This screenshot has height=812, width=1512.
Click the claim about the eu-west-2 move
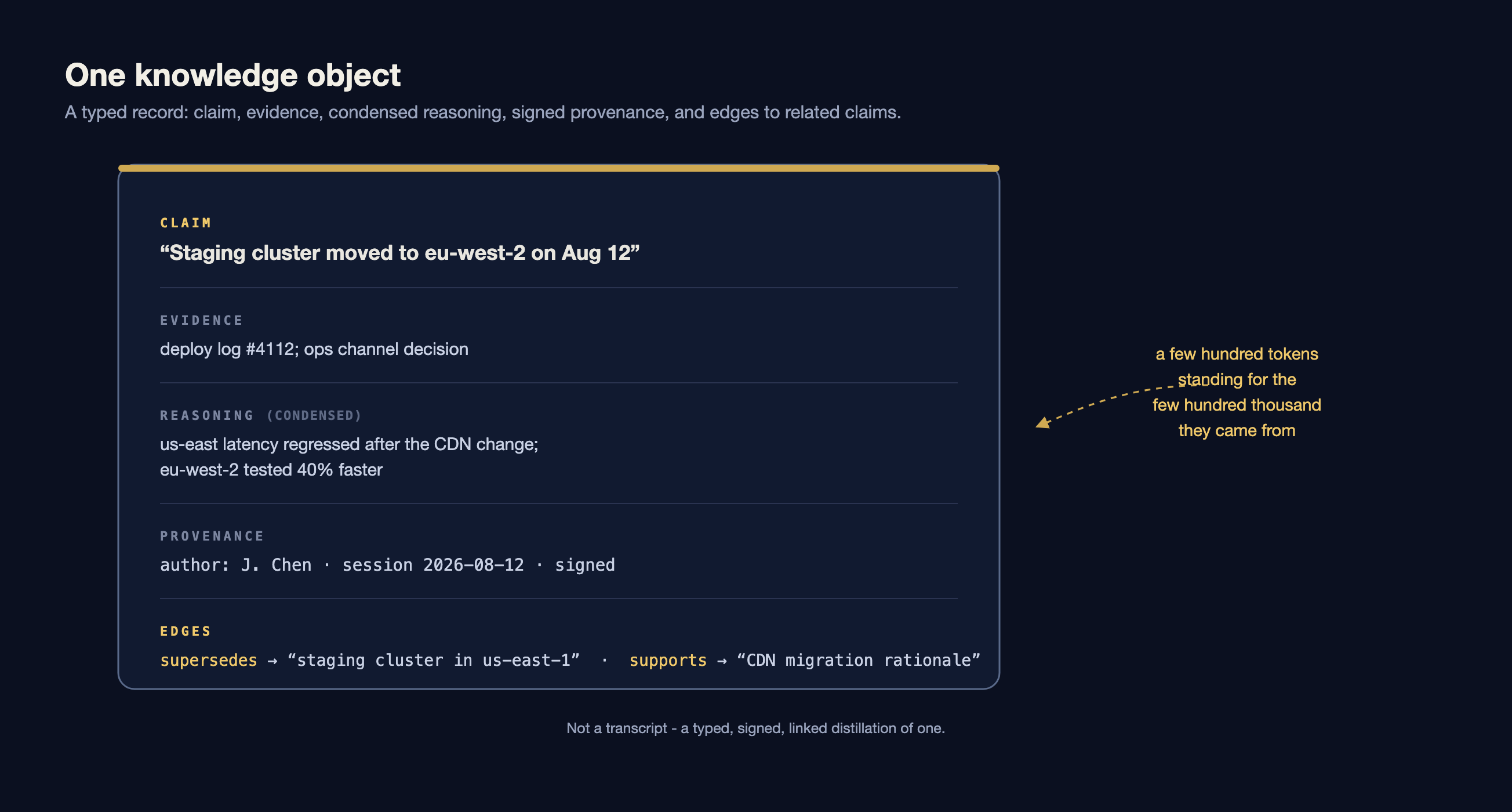click(x=399, y=252)
